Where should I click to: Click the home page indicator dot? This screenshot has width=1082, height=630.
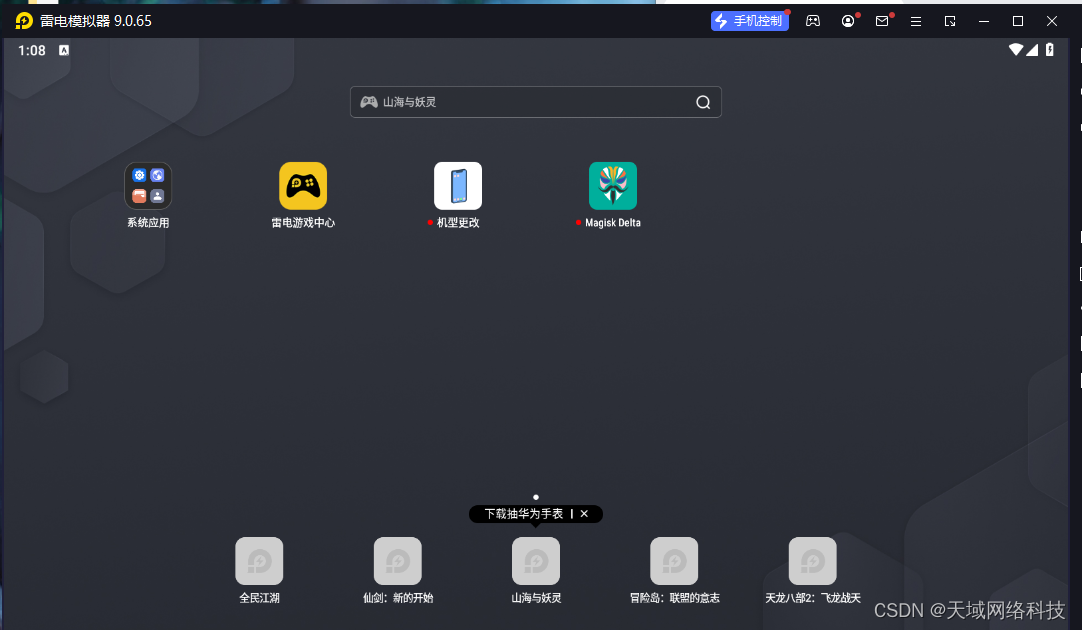[535, 497]
